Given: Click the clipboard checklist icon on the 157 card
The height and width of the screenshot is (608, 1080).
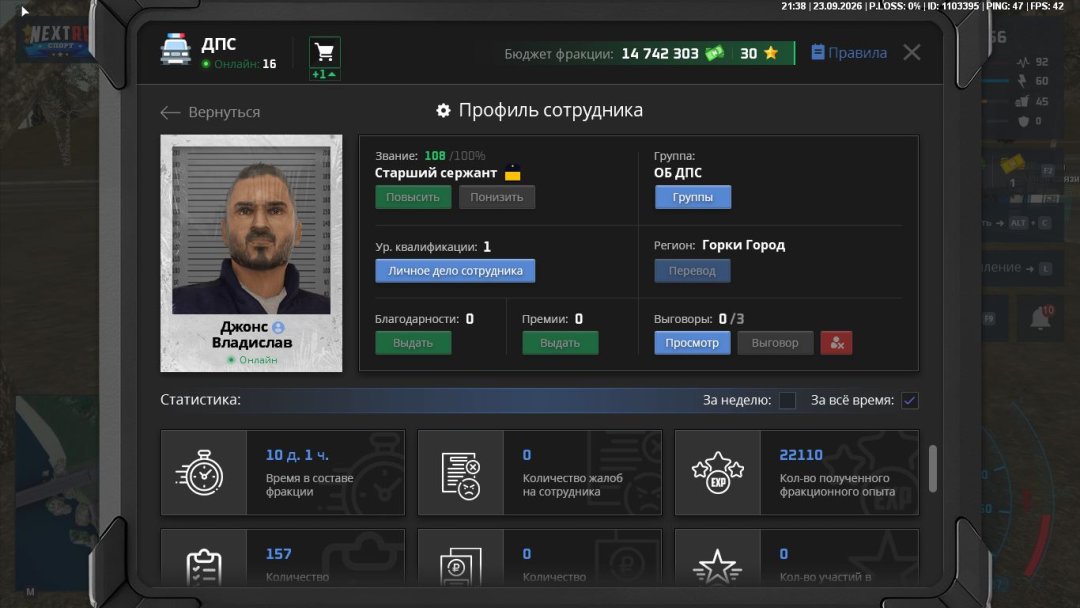Looking at the screenshot, I should click(204, 567).
